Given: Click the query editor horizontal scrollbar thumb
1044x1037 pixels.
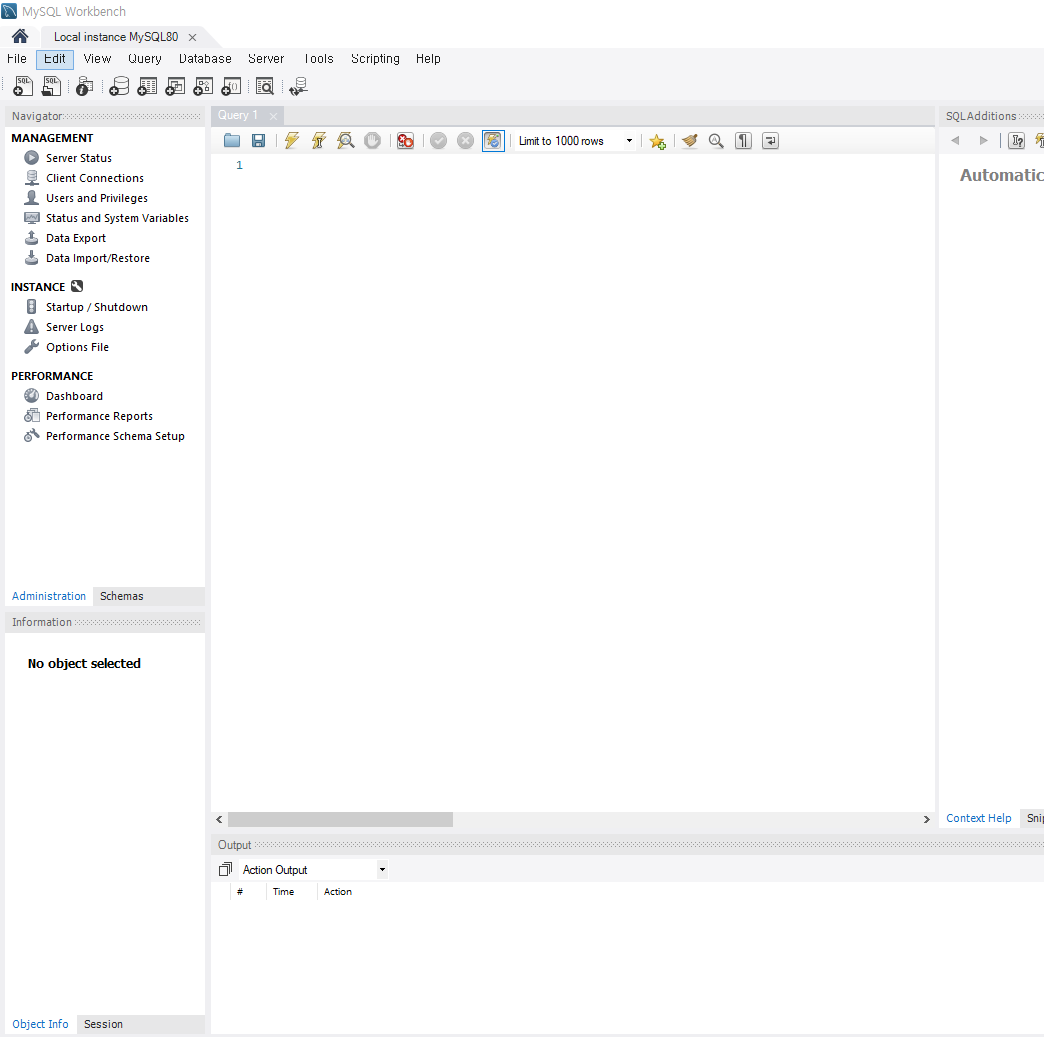Looking at the screenshot, I should 340,819.
